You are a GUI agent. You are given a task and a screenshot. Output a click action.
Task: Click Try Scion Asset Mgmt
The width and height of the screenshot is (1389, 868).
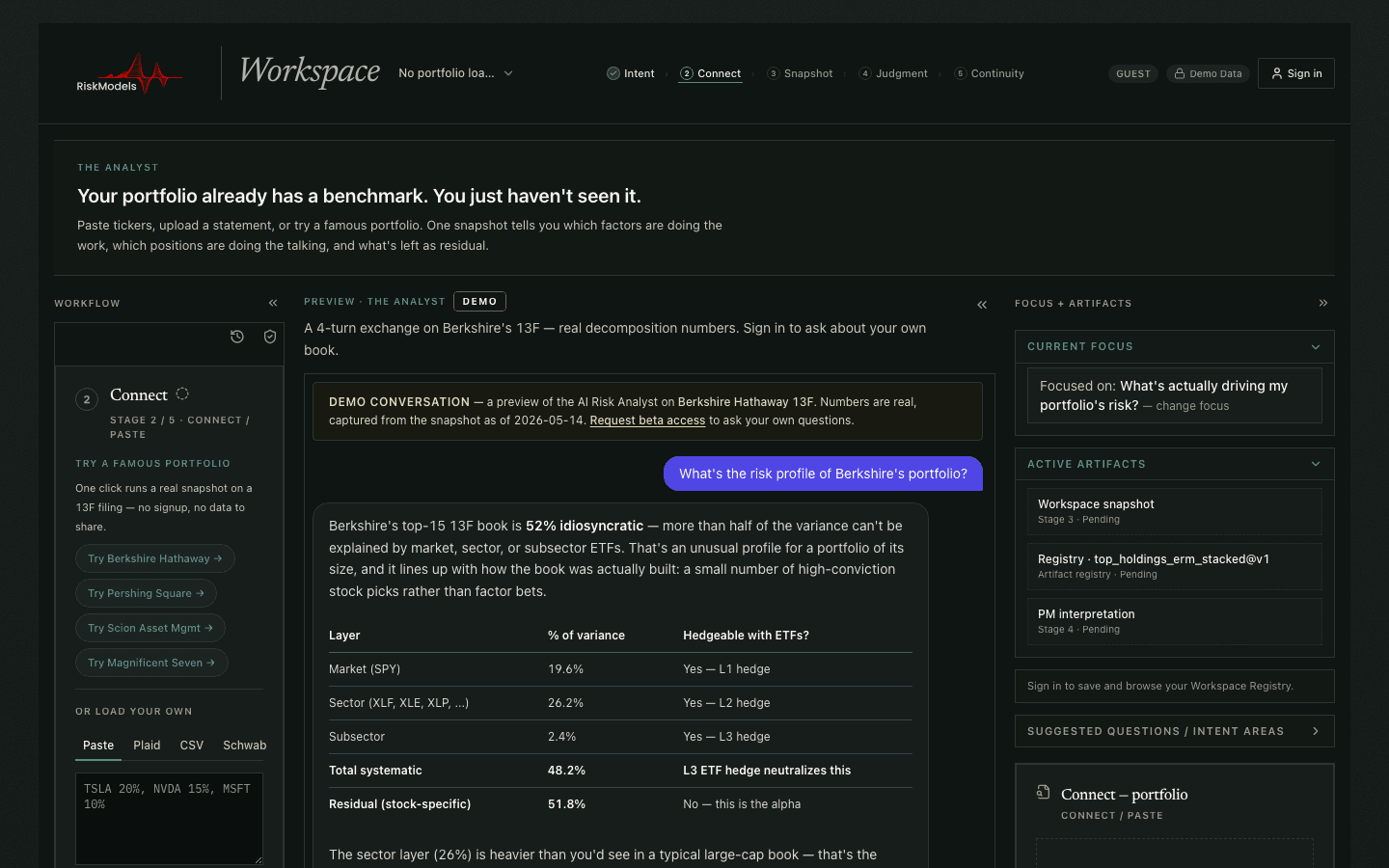pos(150,628)
